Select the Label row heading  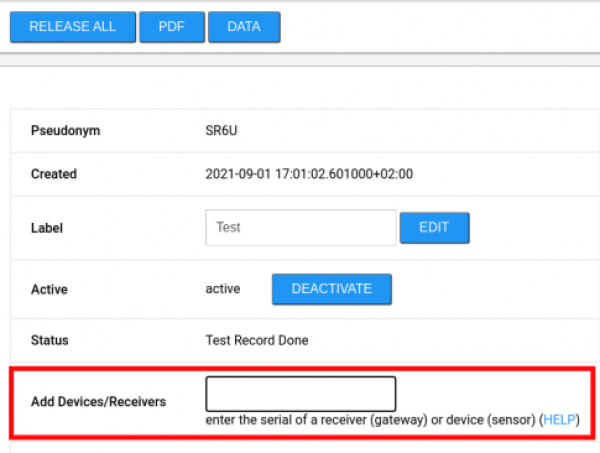[47, 227]
